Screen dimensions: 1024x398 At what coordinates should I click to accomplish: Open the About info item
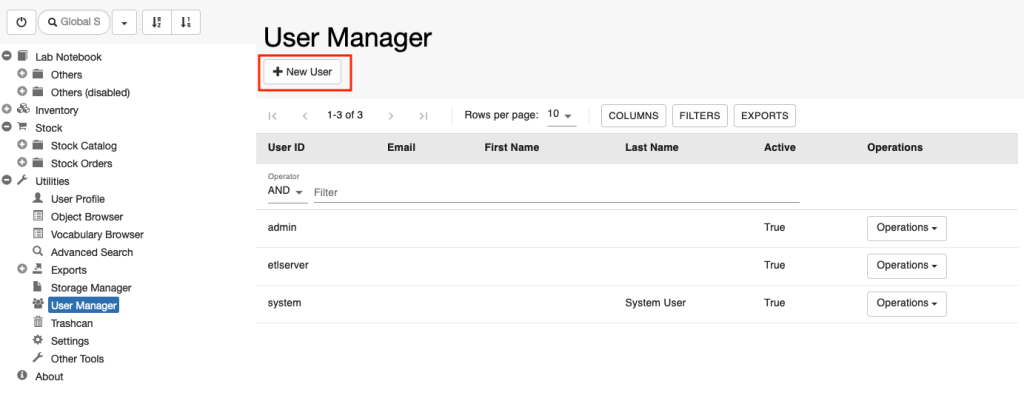[x=49, y=376]
